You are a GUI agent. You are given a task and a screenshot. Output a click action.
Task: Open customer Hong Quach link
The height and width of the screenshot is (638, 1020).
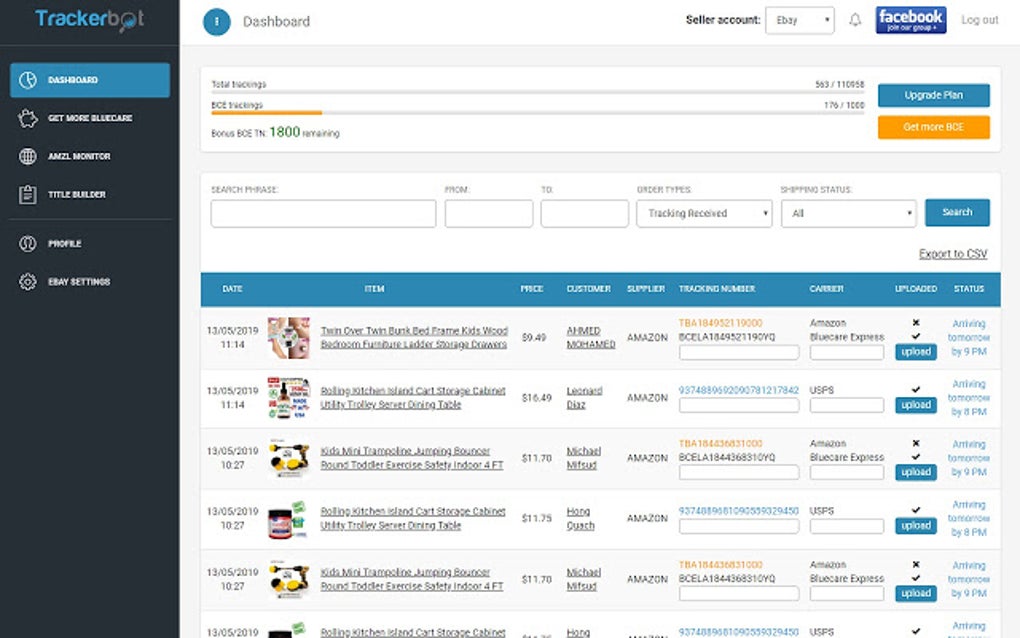(x=580, y=518)
